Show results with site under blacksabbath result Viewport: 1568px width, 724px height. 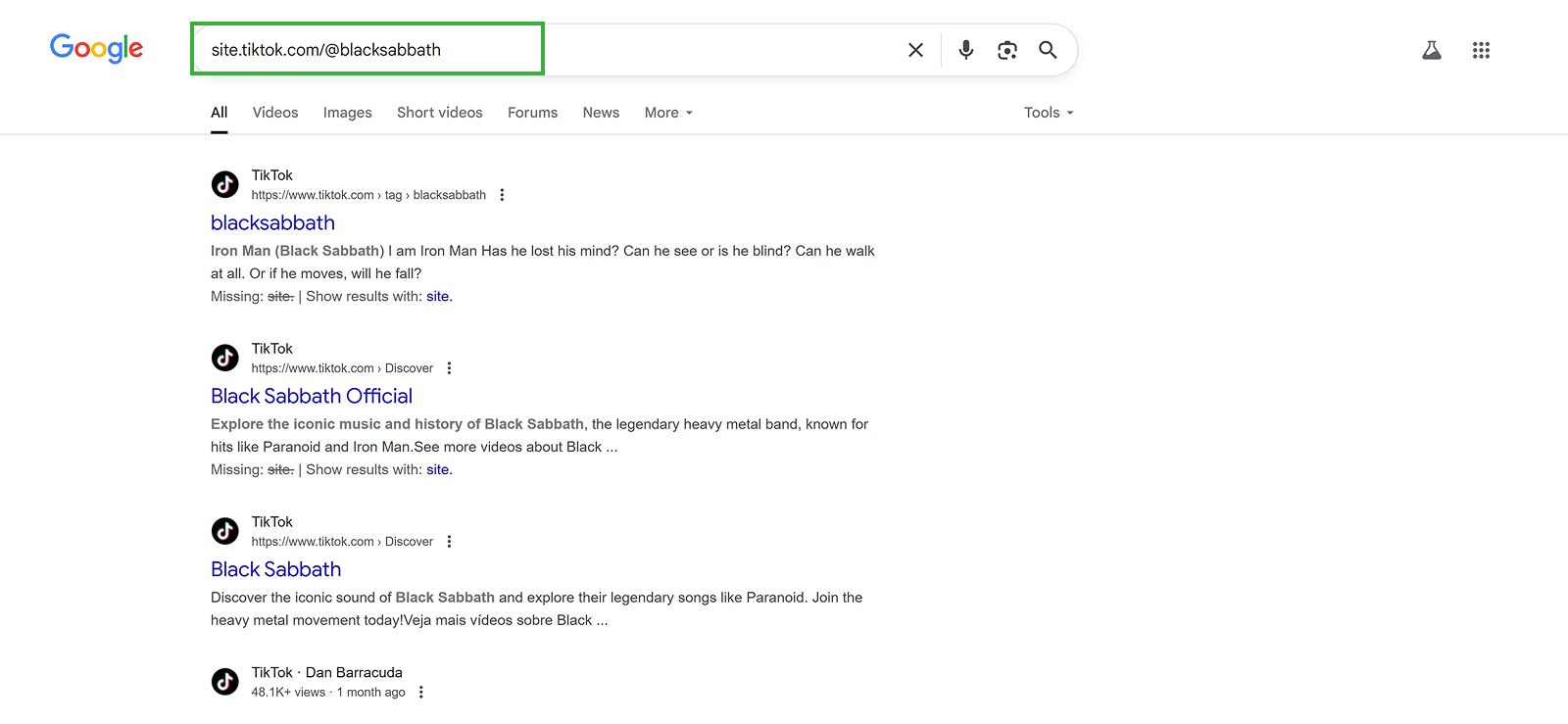(x=438, y=296)
